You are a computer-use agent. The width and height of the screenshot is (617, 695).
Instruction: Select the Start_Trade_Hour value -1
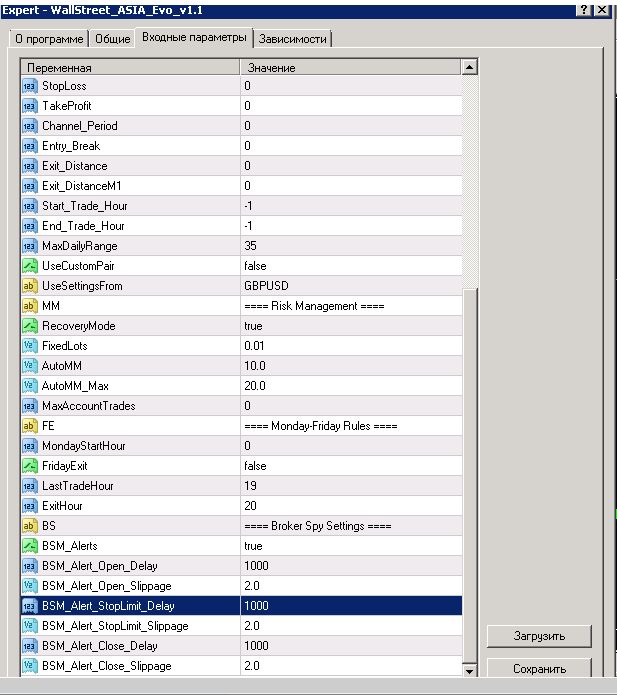(248, 206)
